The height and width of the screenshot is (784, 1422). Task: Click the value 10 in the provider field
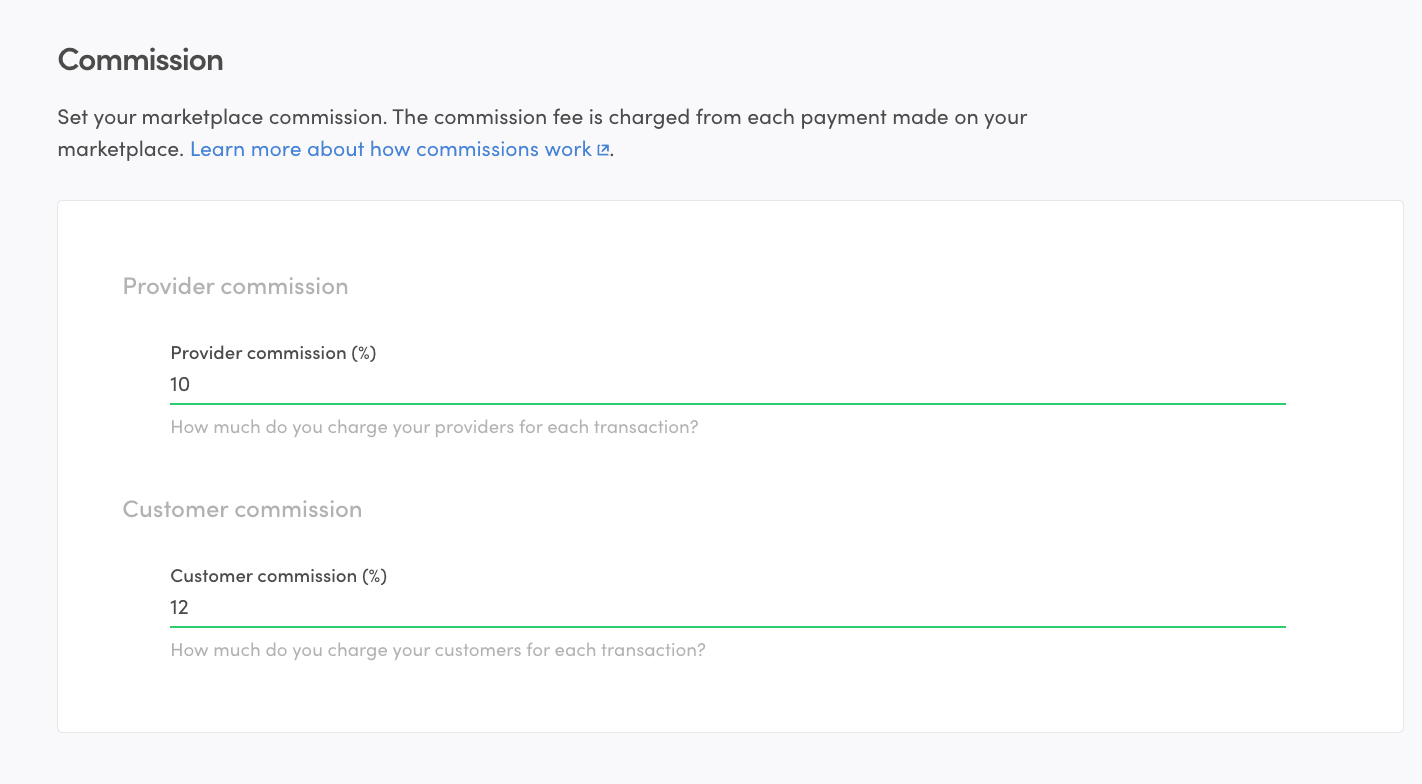(180, 385)
